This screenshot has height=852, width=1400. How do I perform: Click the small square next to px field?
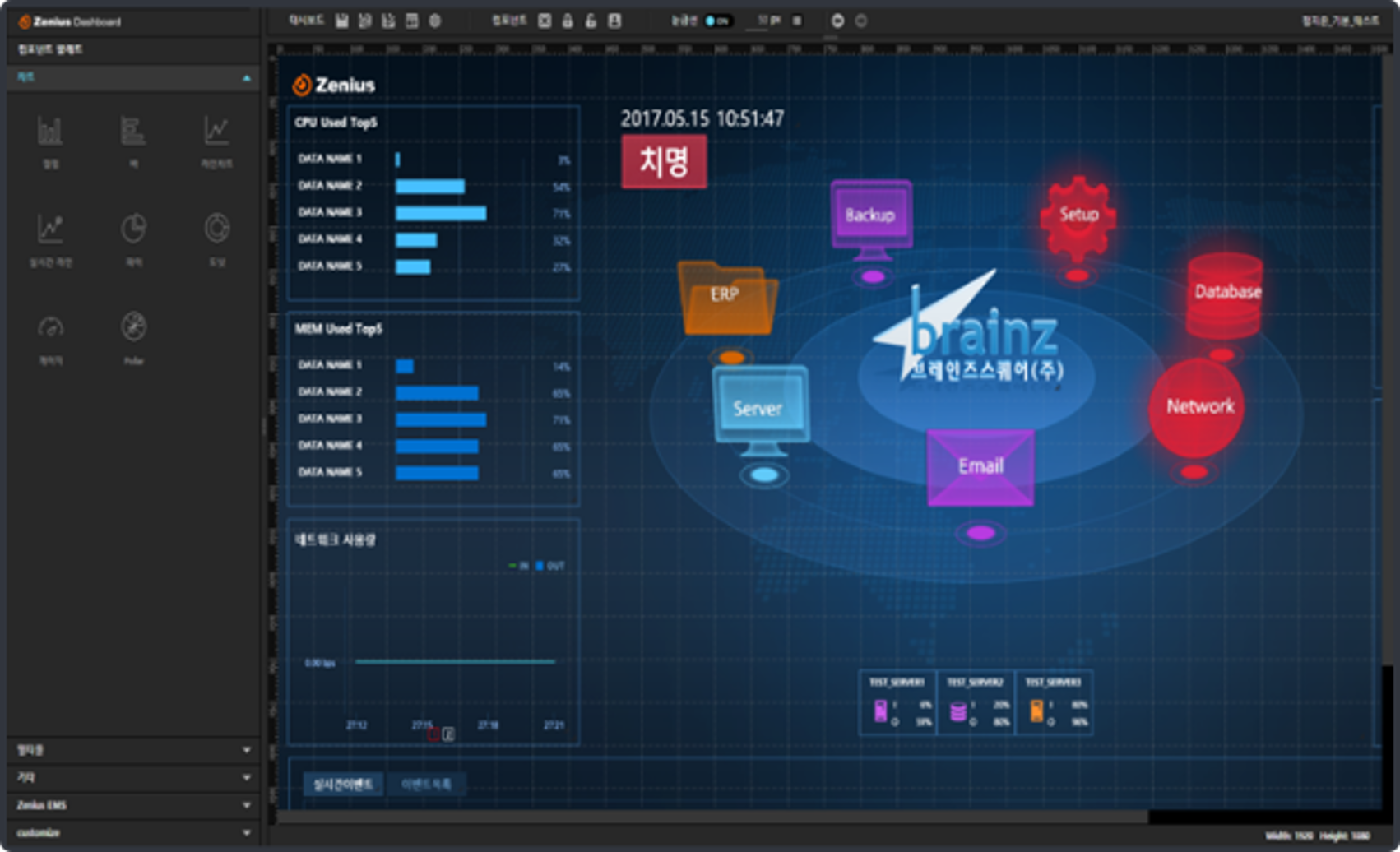click(x=796, y=21)
